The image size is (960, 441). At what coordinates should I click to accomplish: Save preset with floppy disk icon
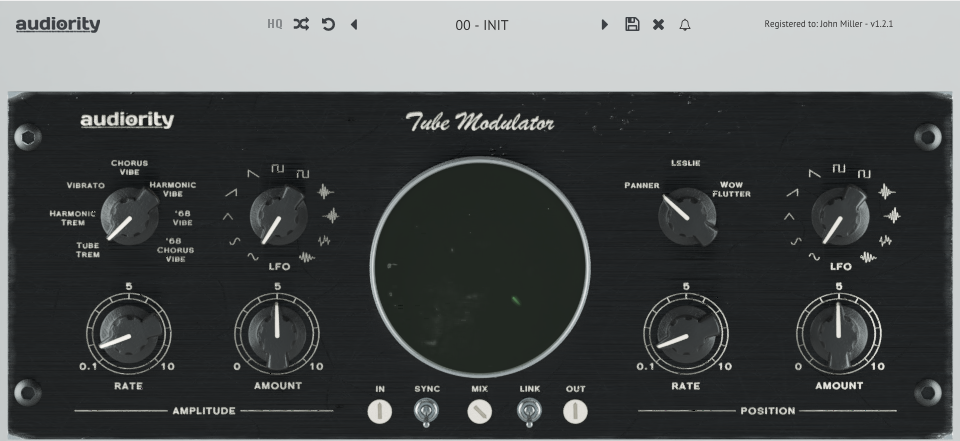(632, 24)
